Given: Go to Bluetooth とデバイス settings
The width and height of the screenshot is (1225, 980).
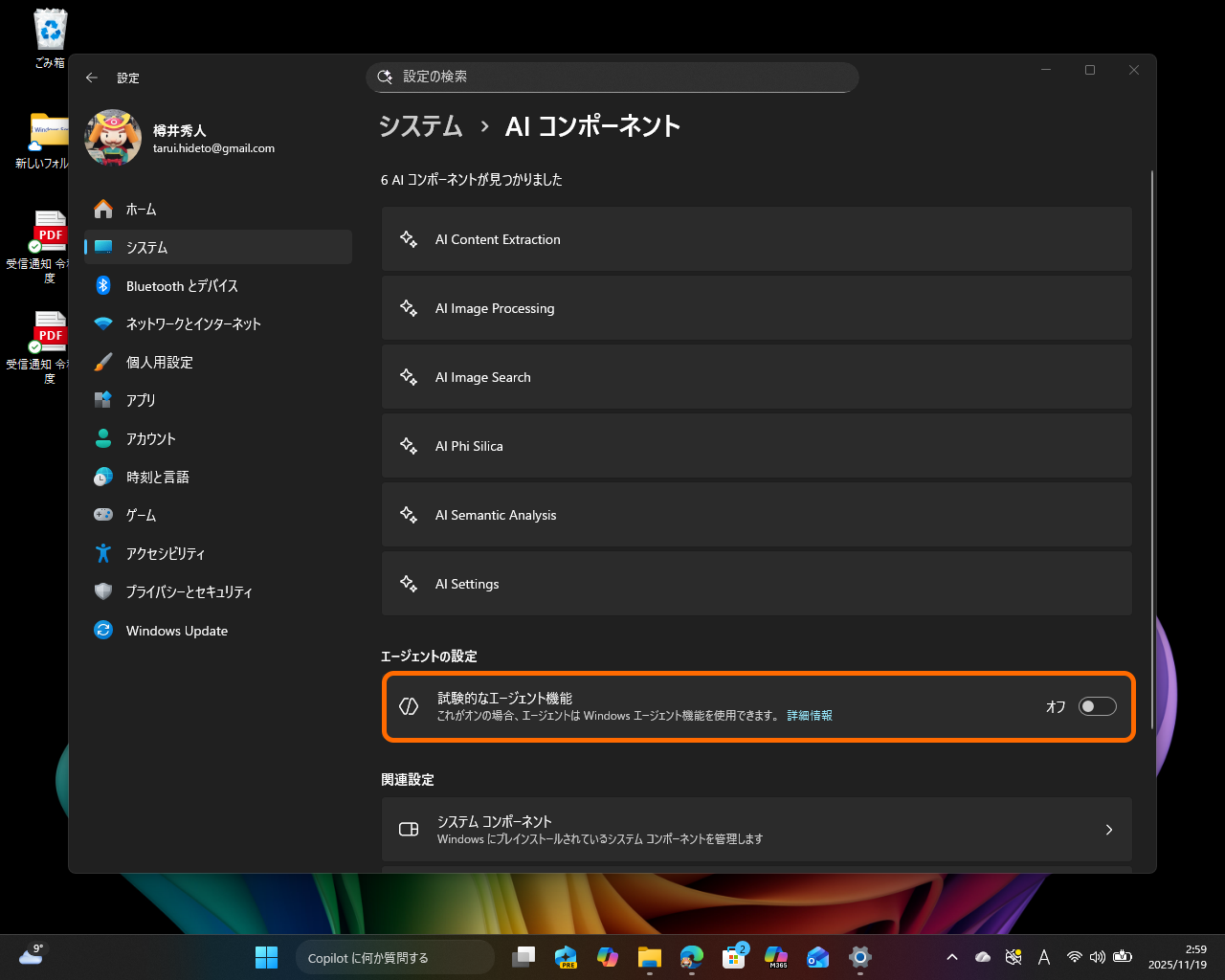Looking at the screenshot, I should pyautogui.click(x=218, y=285).
